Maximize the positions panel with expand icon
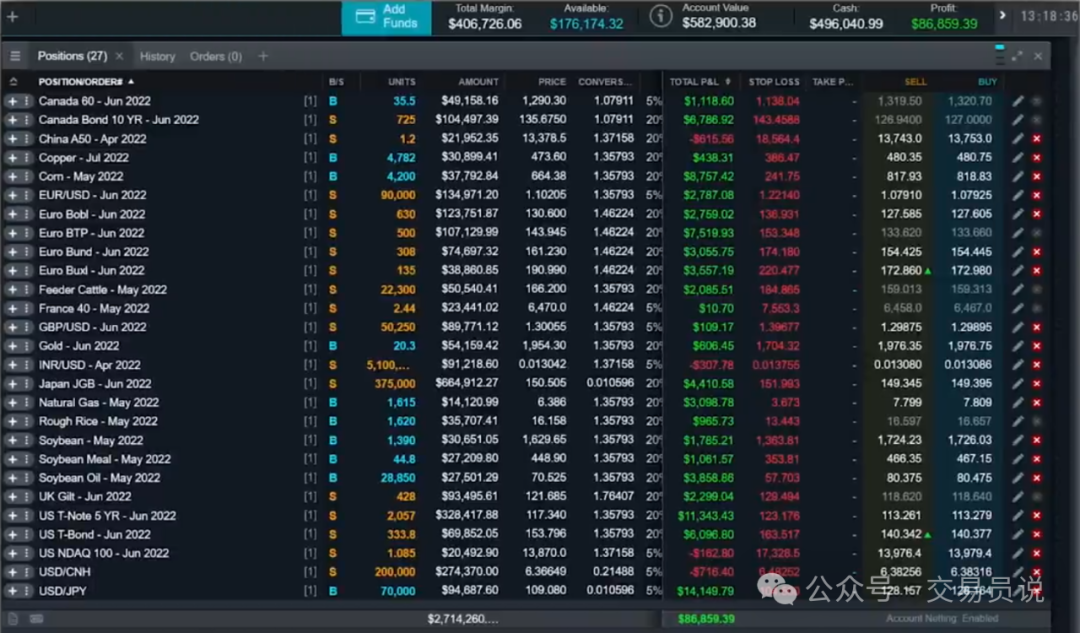The height and width of the screenshot is (633, 1080). pos(1018,57)
